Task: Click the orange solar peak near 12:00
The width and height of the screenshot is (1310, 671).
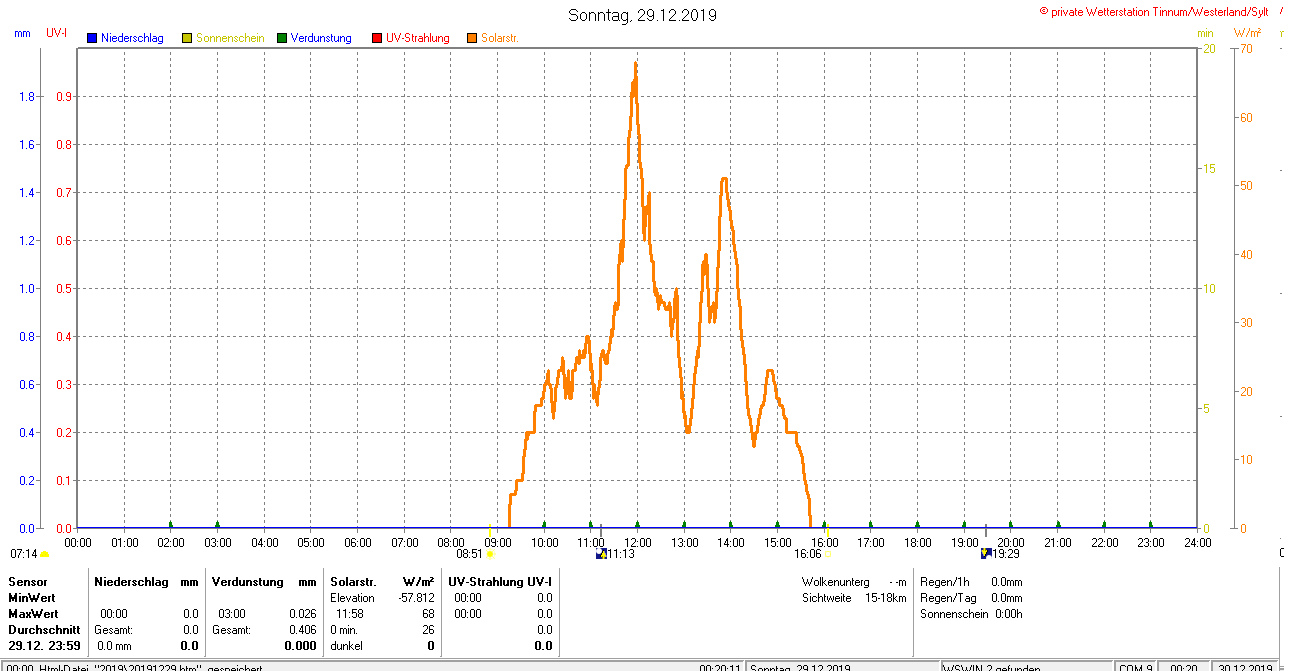Action: click(x=635, y=64)
